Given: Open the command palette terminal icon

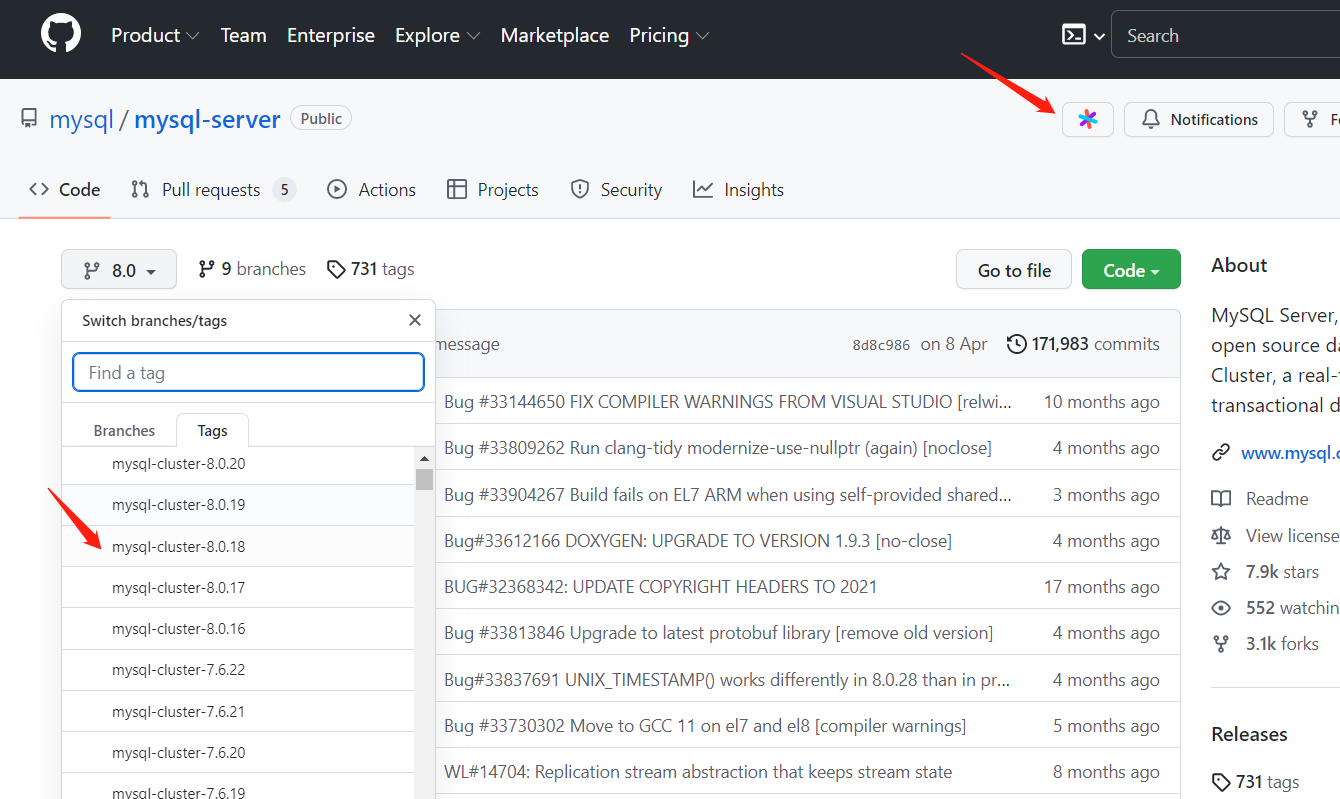Looking at the screenshot, I should coord(1074,35).
